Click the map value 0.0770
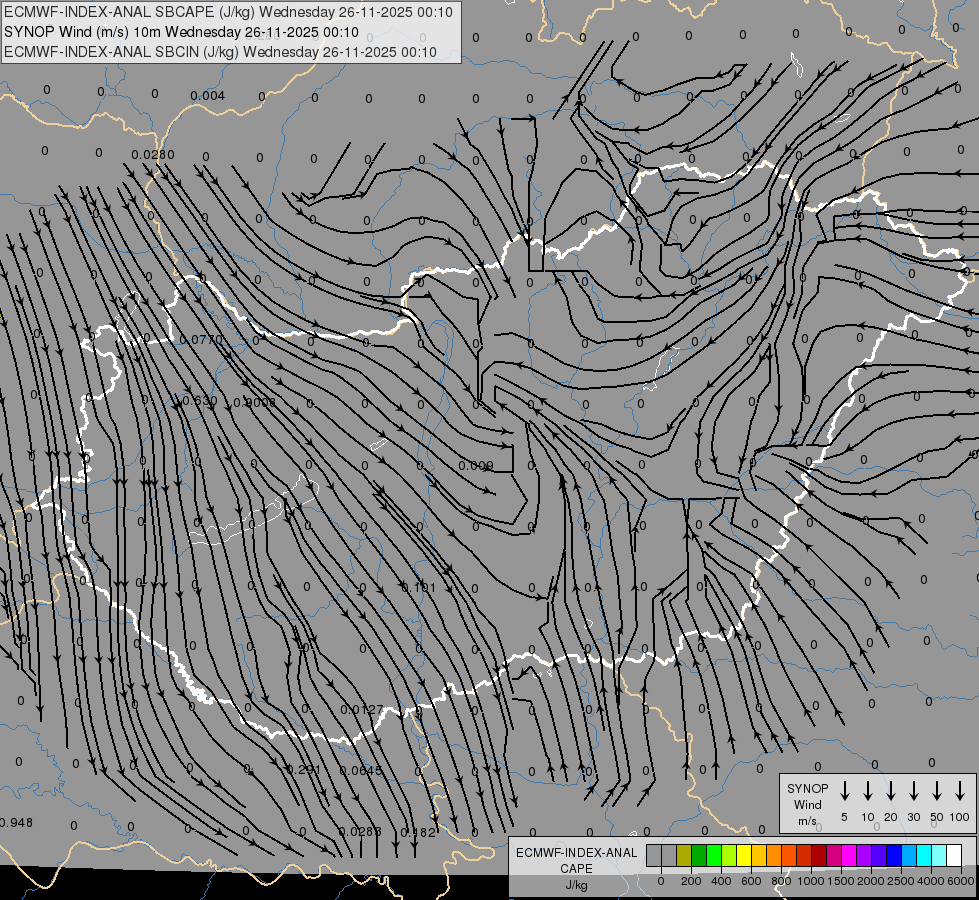Viewport: 979px width, 900px height. click(201, 340)
